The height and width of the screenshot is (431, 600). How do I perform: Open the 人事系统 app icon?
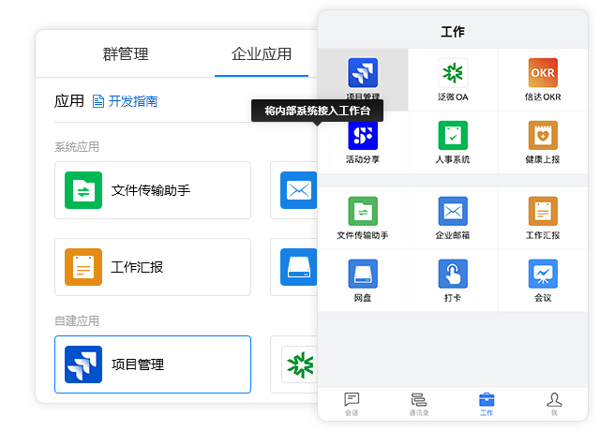pyautogui.click(x=453, y=136)
